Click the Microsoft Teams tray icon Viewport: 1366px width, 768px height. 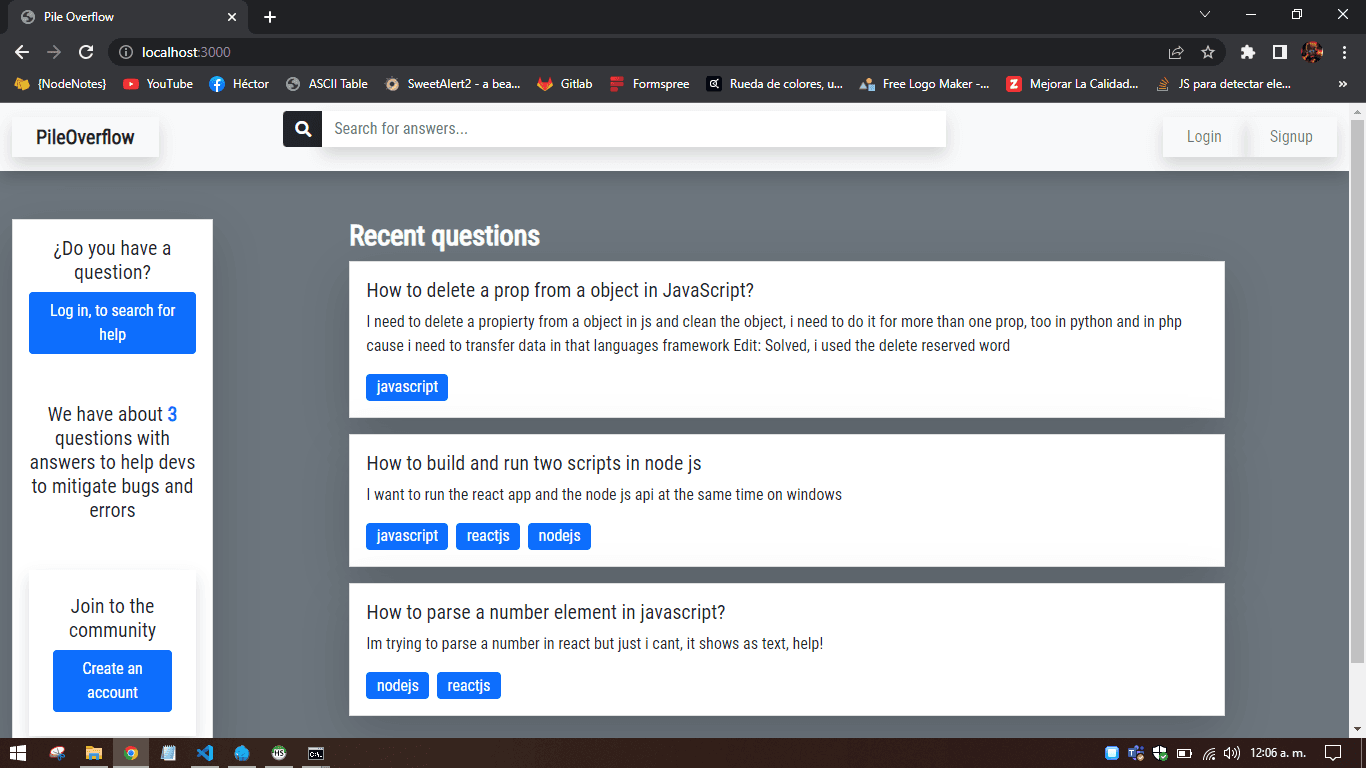(x=1136, y=753)
